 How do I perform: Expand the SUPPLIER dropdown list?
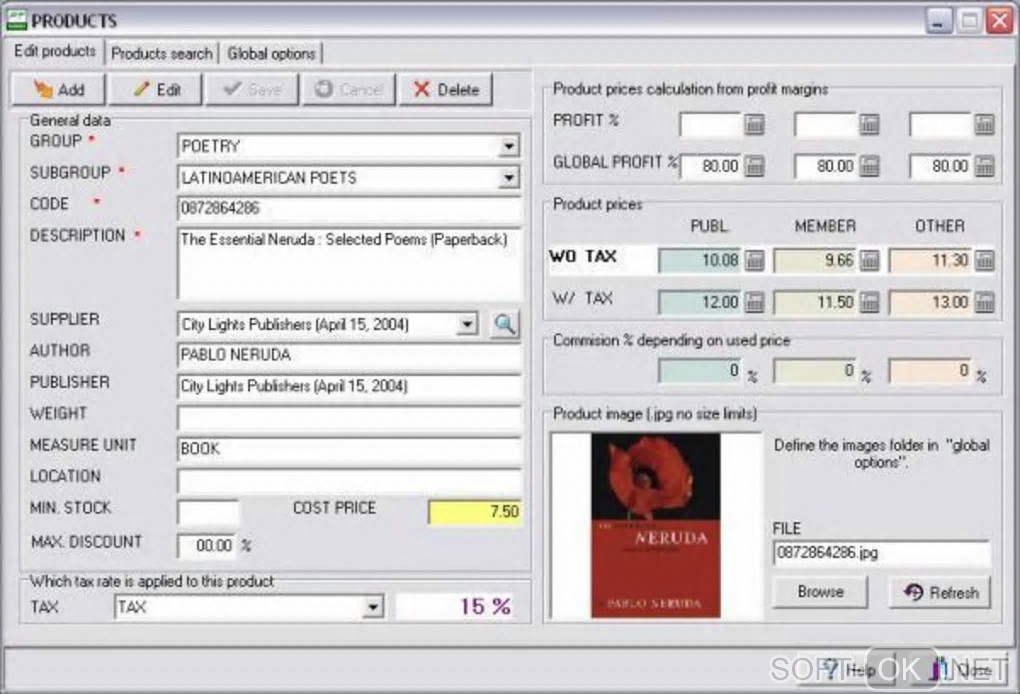click(467, 324)
